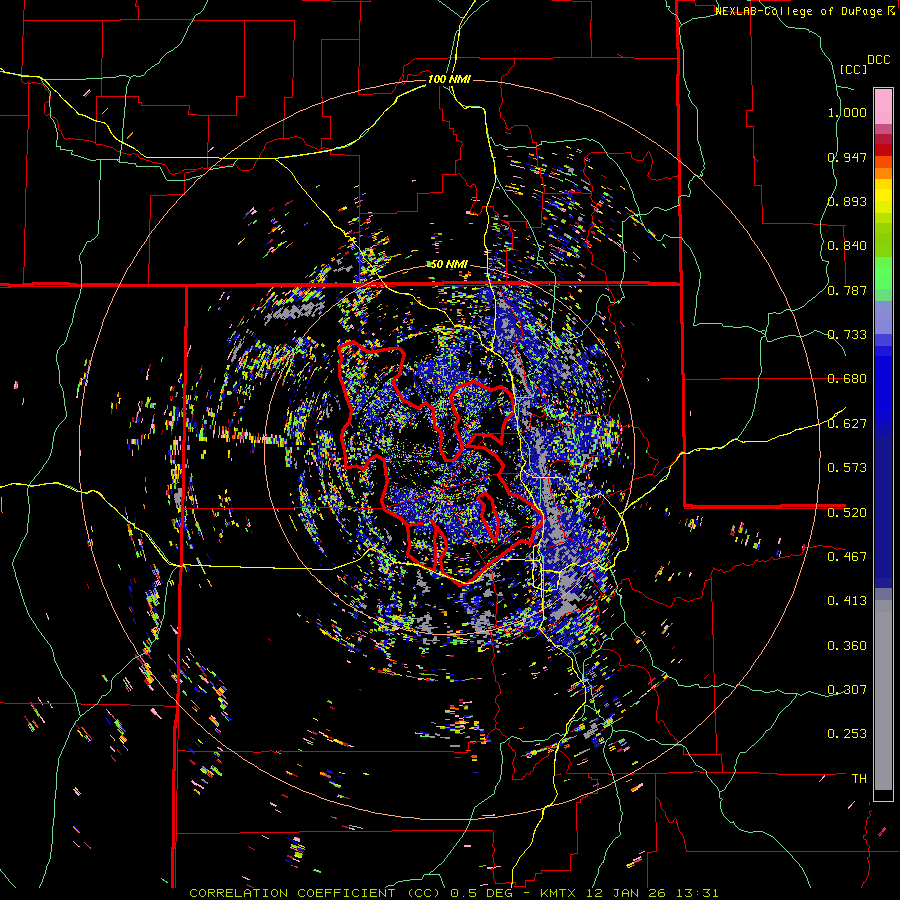This screenshot has height=900, width=900.
Task: Pick the pink segment of the color bar
Action: coord(883,106)
